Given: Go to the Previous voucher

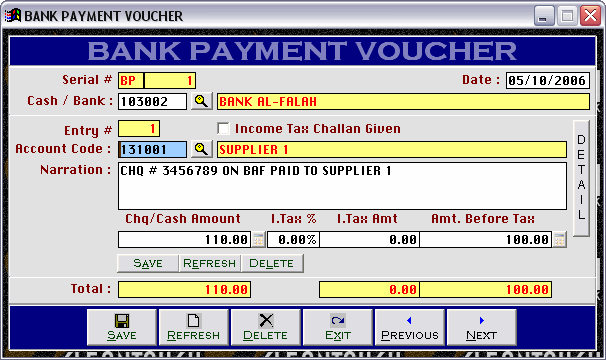Looking at the screenshot, I should 409,327.
